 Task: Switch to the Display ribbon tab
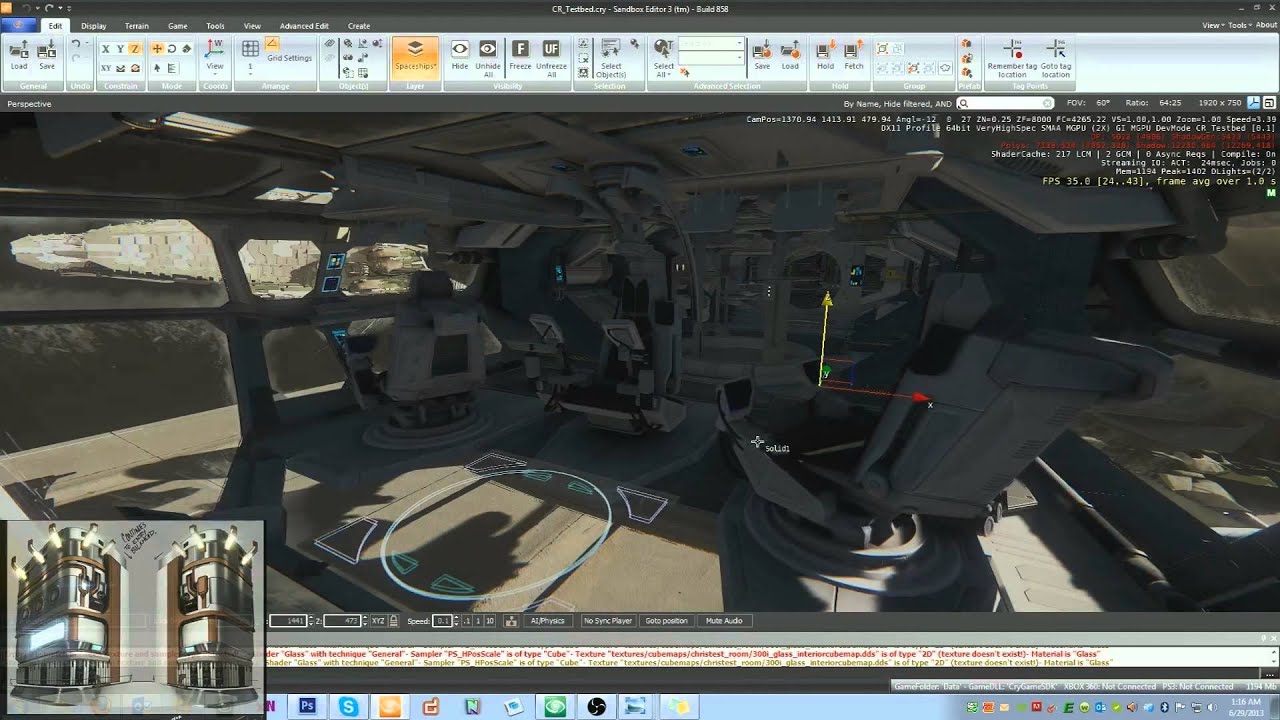coord(94,26)
